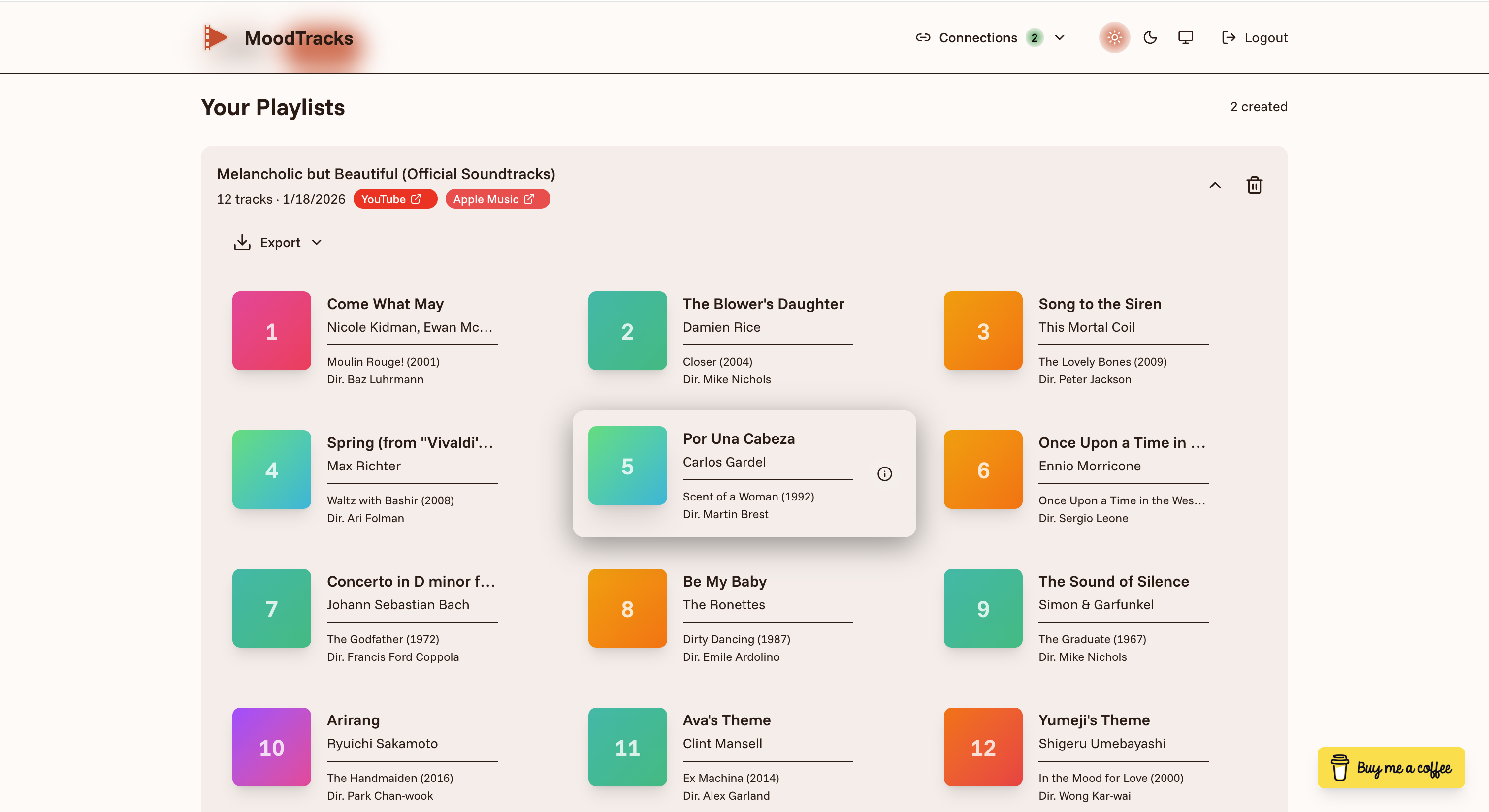Click track 1 tile for Come What May
The height and width of the screenshot is (812, 1489).
(x=271, y=331)
